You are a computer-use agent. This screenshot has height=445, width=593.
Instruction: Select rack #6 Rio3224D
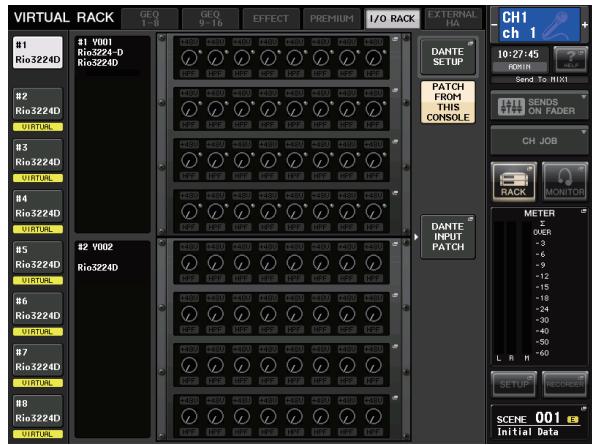coord(37,309)
